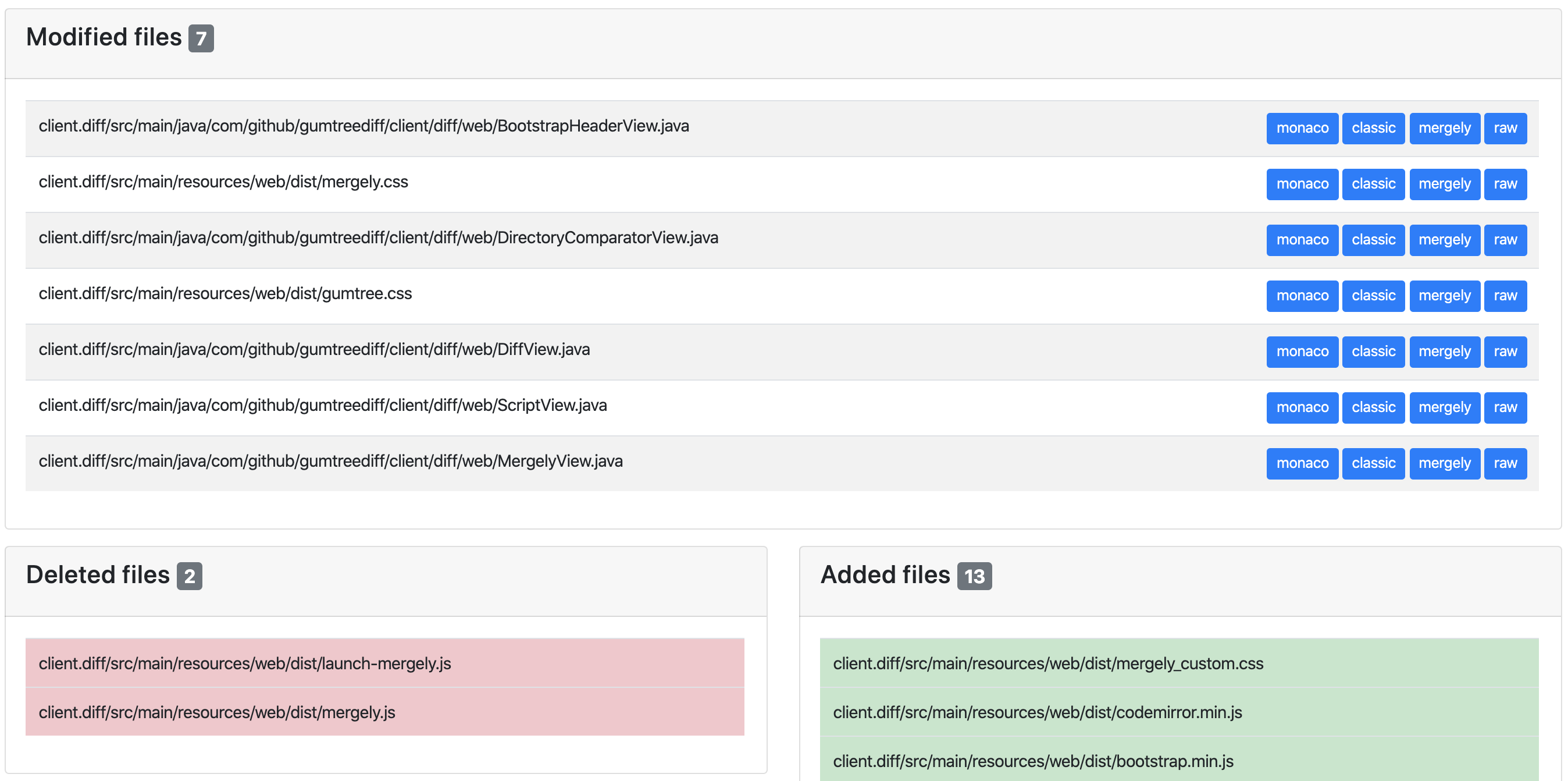Select added file mergely_custom.css row

coord(1178,663)
